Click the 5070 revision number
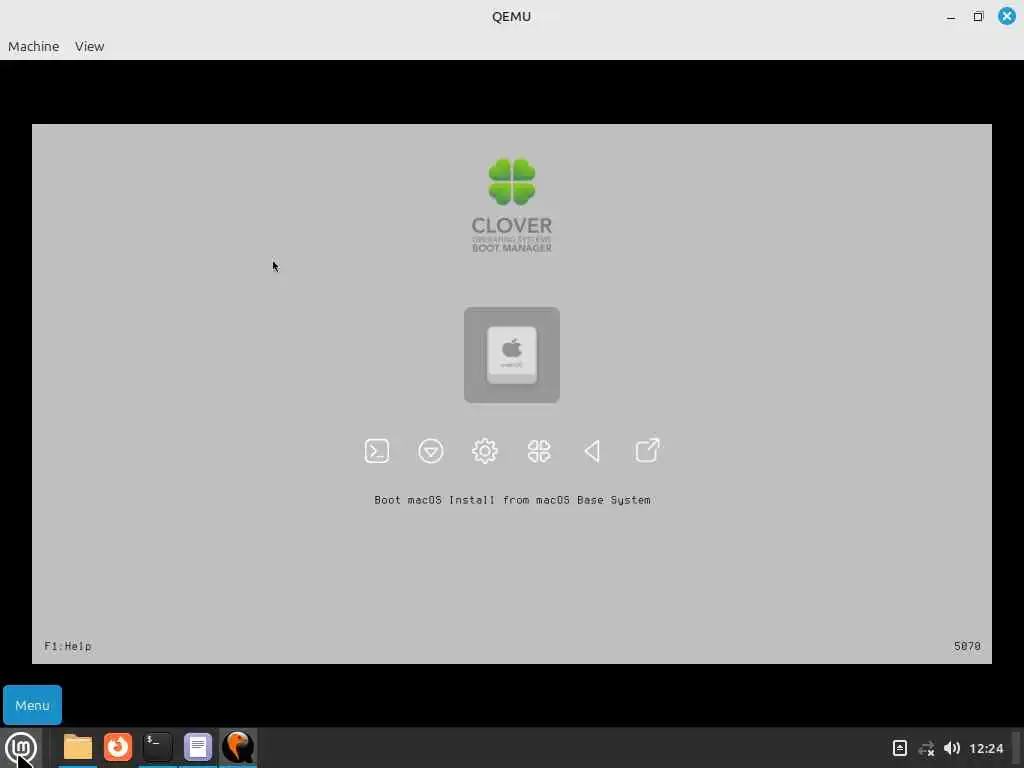Image resolution: width=1024 pixels, height=768 pixels. (967, 646)
